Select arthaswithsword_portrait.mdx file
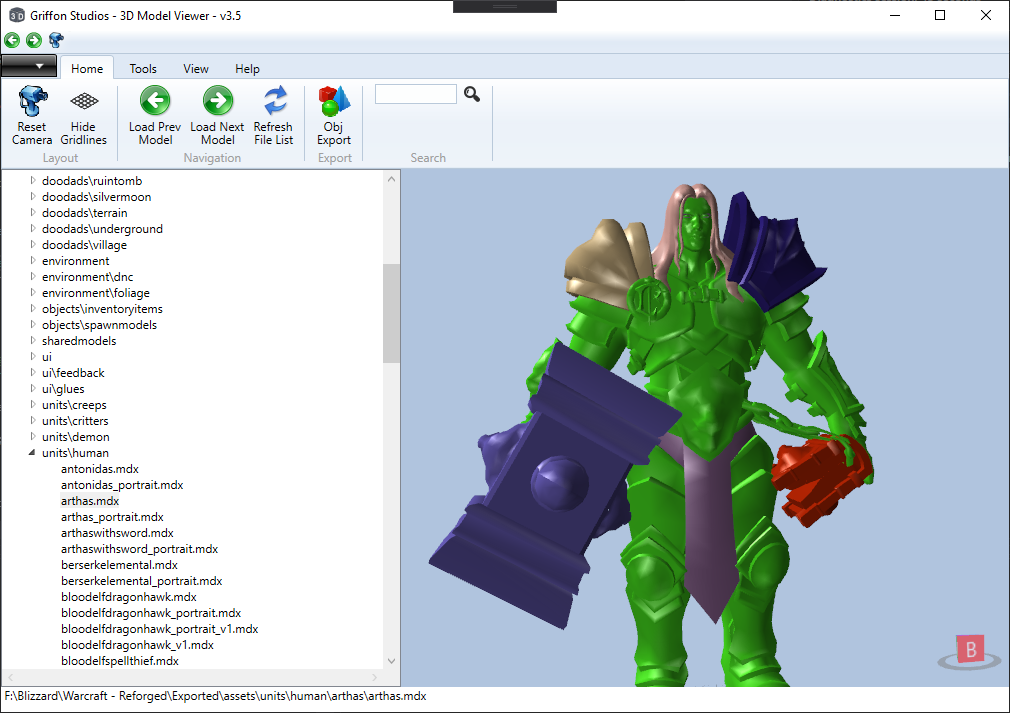Image resolution: width=1010 pixels, height=713 pixels. (x=140, y=549)
